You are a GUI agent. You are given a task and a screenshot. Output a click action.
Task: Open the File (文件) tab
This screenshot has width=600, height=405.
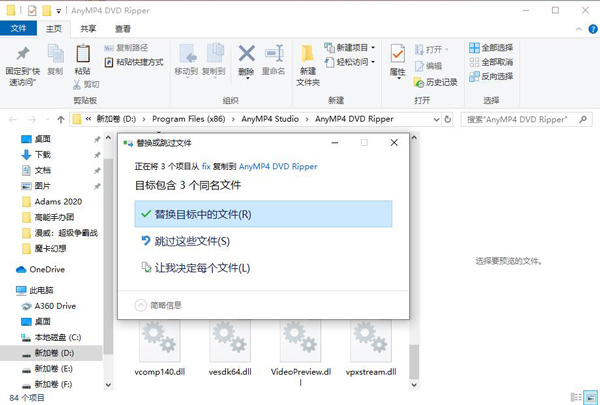tap(18, 28)
